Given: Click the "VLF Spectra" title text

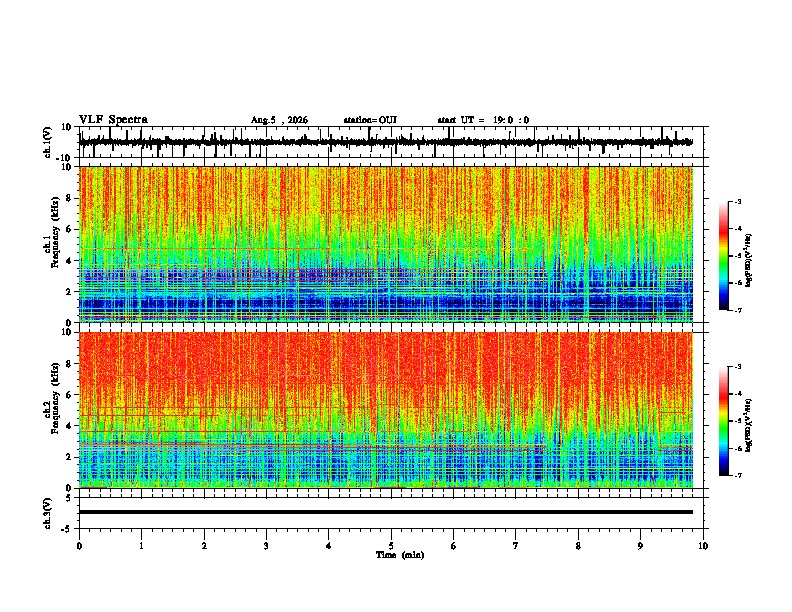Looking at the screenshot, I should click(x=113, y=119).
